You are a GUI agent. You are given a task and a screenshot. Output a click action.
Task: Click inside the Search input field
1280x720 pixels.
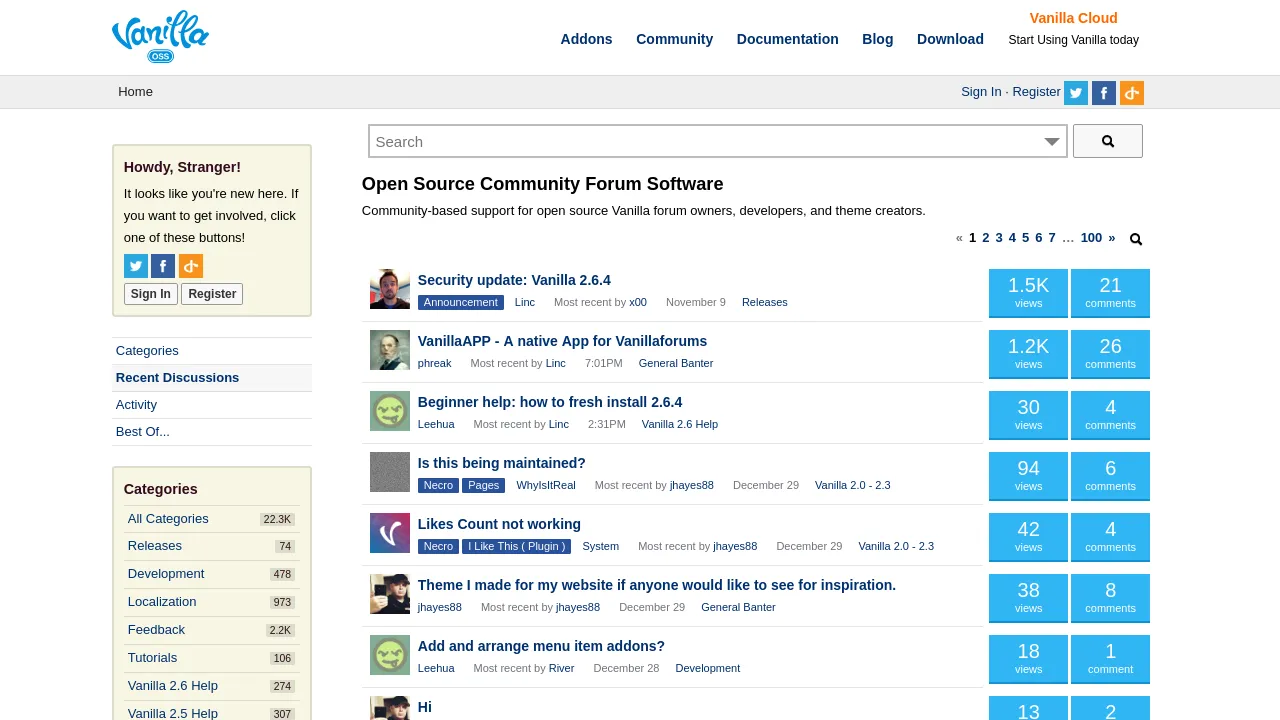(700, 142)
